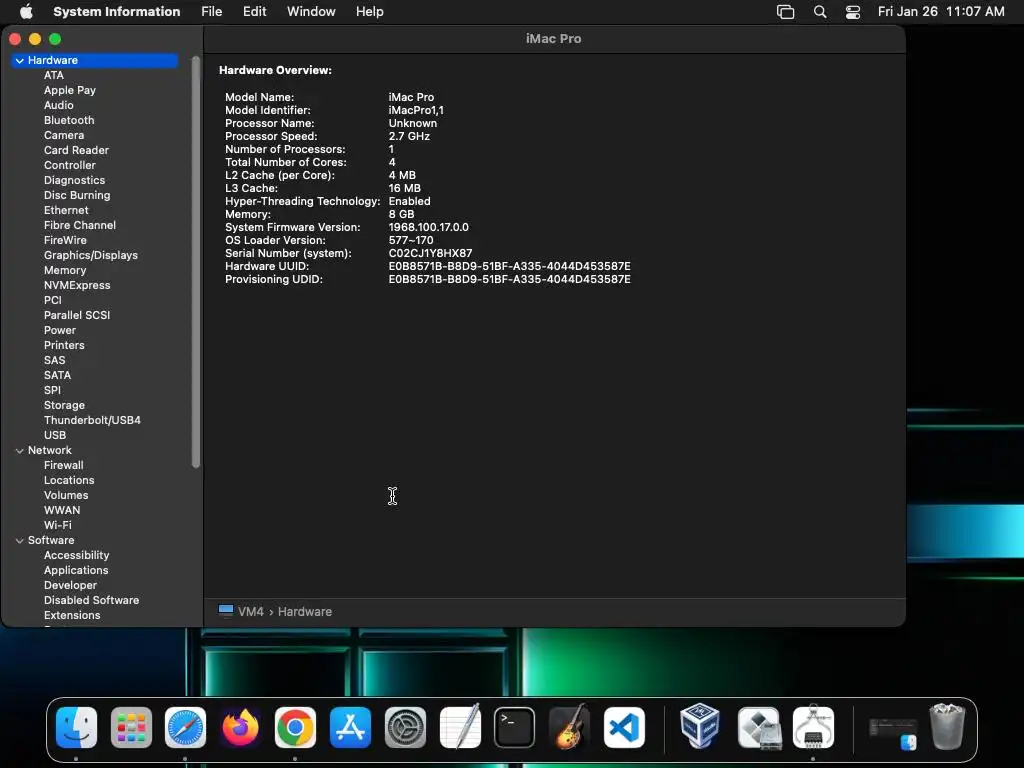Select Diagnostics in the sidebar
Viewport: 1024px width, 768px height.
74,180
